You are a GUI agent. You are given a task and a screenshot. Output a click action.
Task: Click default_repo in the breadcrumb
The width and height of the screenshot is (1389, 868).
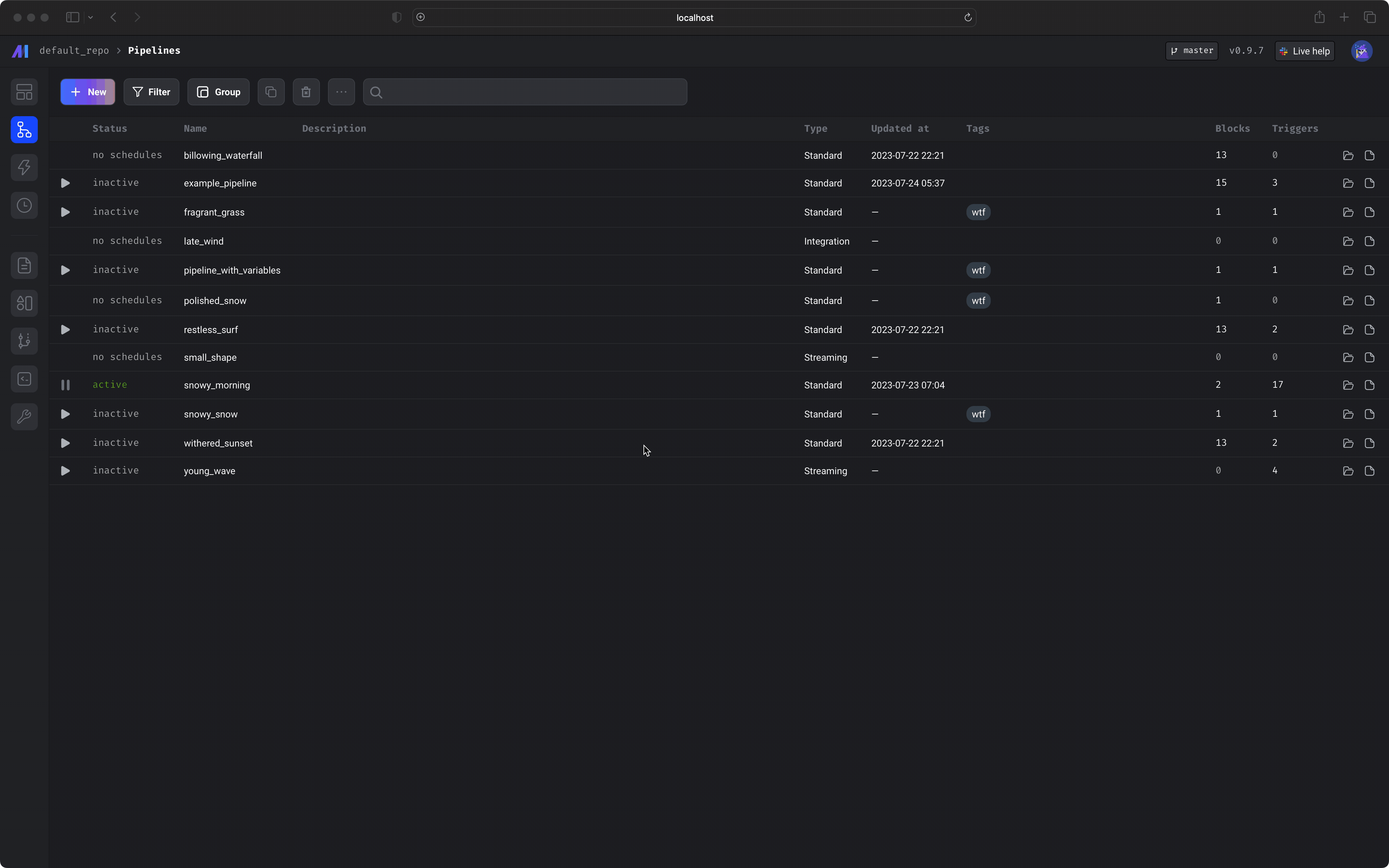point(74,51)
